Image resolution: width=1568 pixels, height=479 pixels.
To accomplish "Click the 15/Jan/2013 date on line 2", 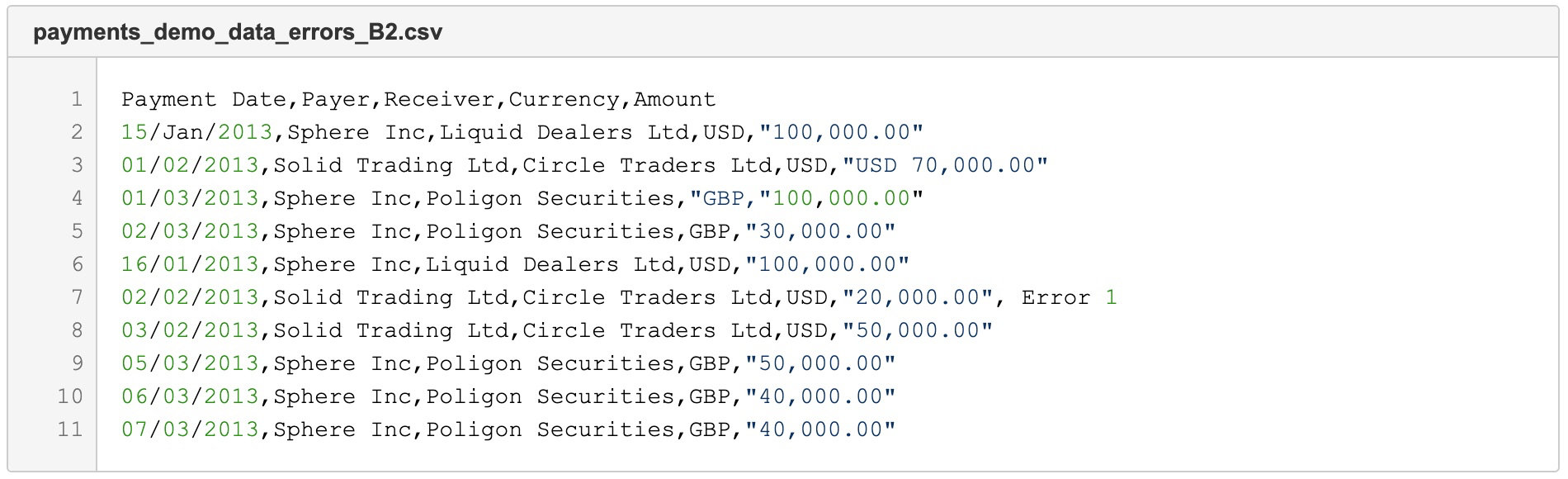I will [196, 132].
